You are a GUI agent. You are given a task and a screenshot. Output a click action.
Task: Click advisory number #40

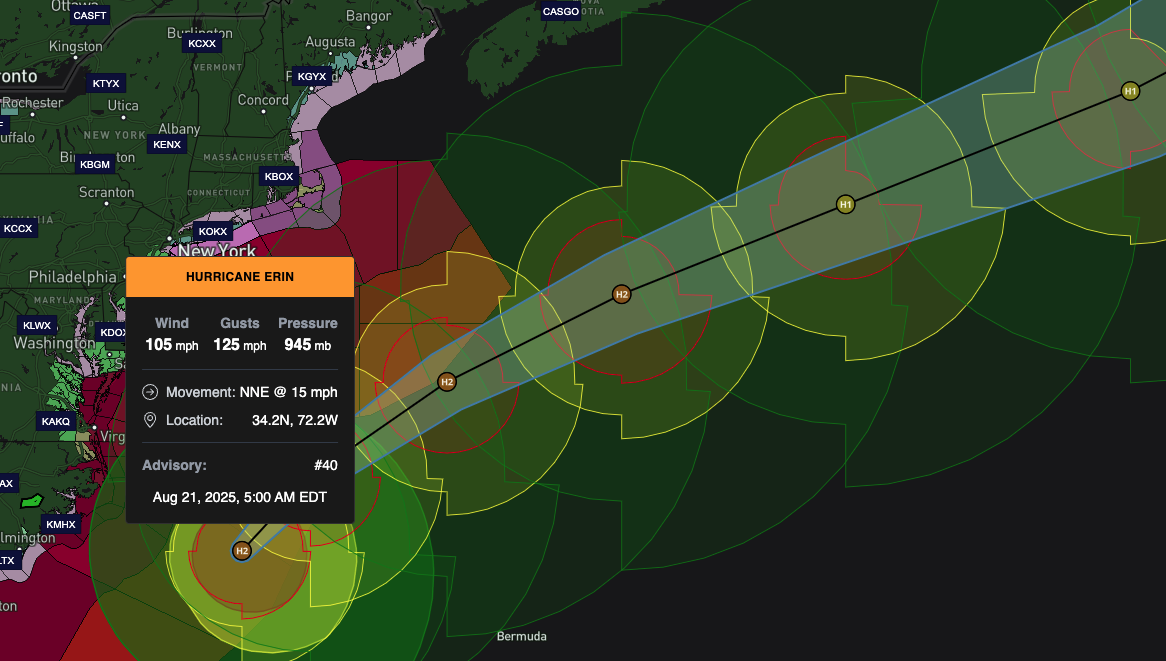pyautogui.click(x=326, y=465)
